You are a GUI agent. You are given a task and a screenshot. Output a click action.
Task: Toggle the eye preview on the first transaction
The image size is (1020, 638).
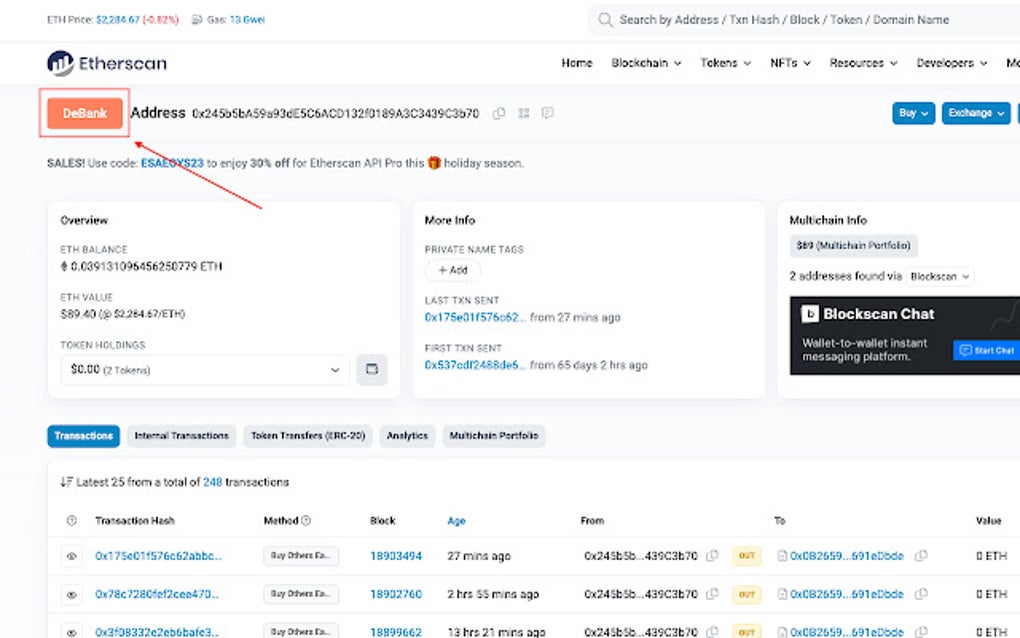[71, 555]
